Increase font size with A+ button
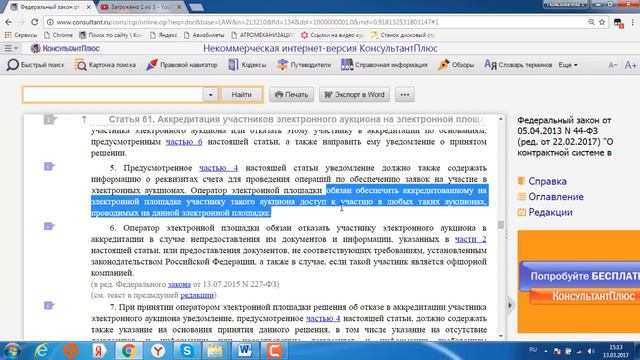Image resolution: width=640 pixels, height=360 pixels. 630,65
